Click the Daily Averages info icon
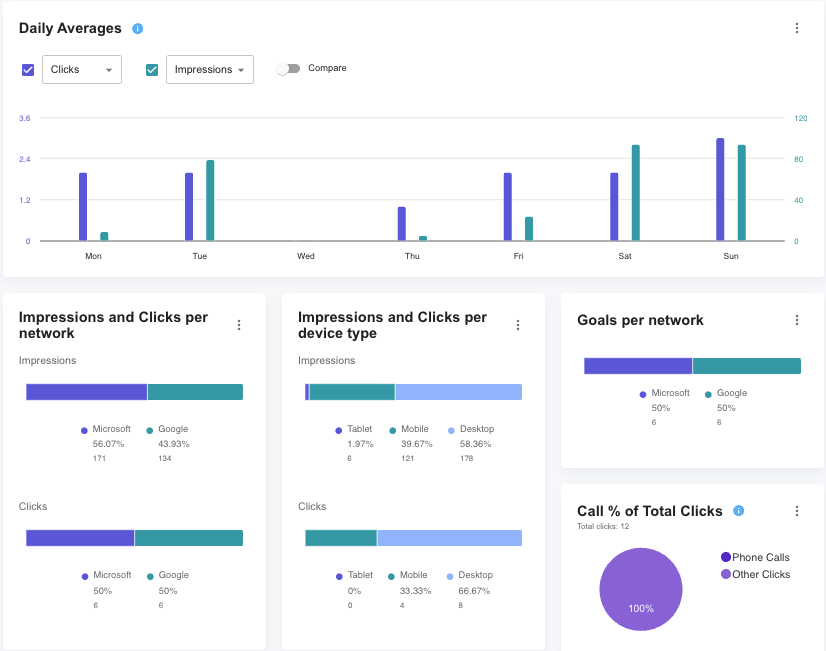Viewport: 826px width, 651px height. pos(138,28)
